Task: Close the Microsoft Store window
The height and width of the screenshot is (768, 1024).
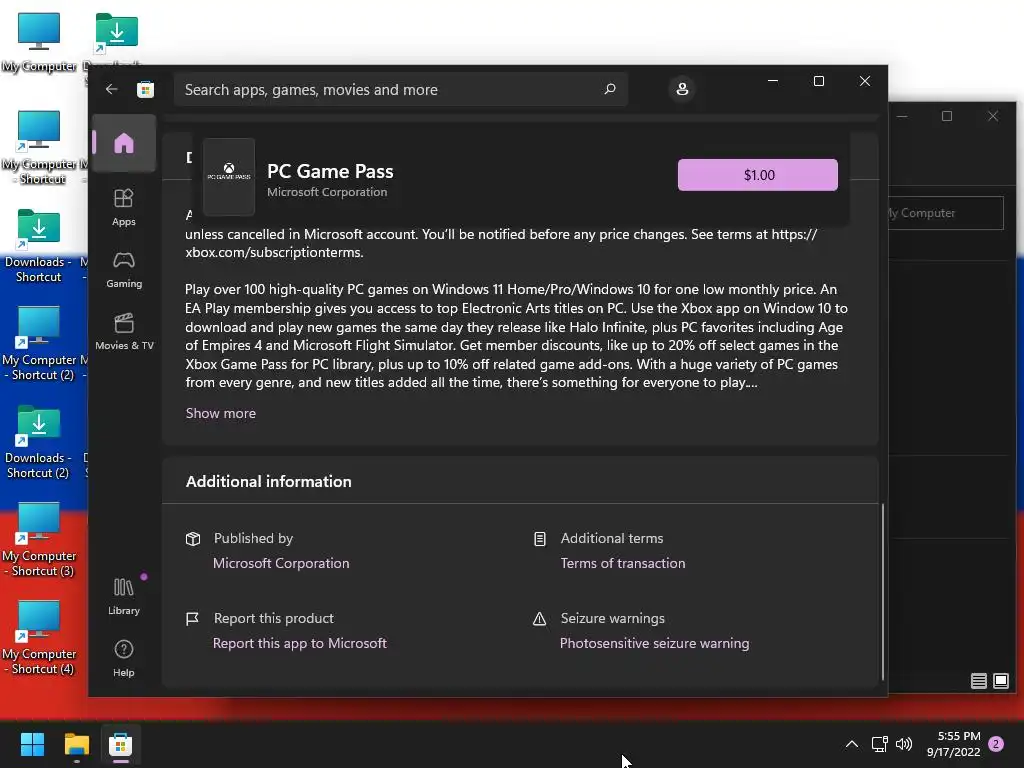Action: pyautogui.click(x=865, y=81)
